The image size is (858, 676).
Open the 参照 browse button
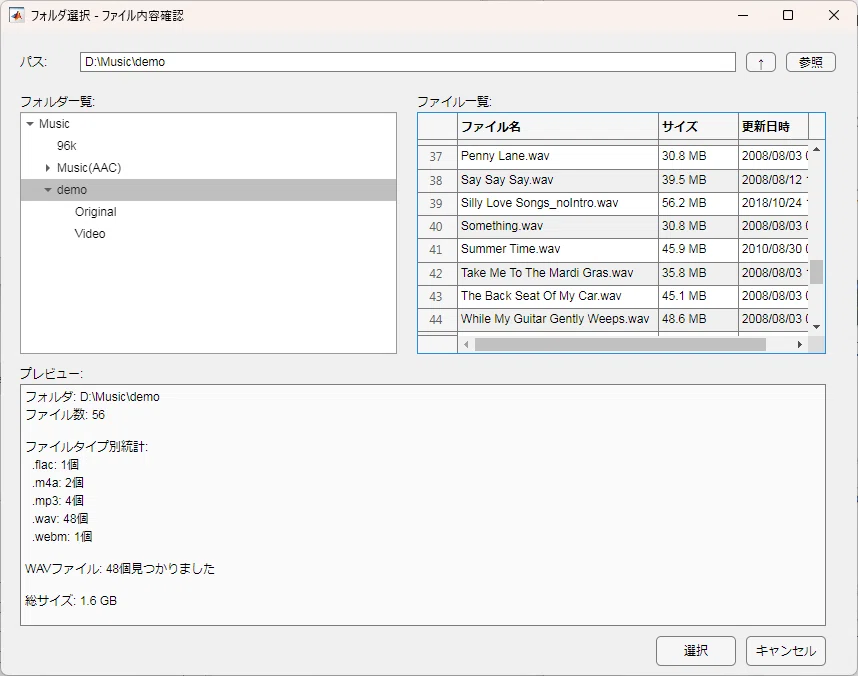click(810, 62)
